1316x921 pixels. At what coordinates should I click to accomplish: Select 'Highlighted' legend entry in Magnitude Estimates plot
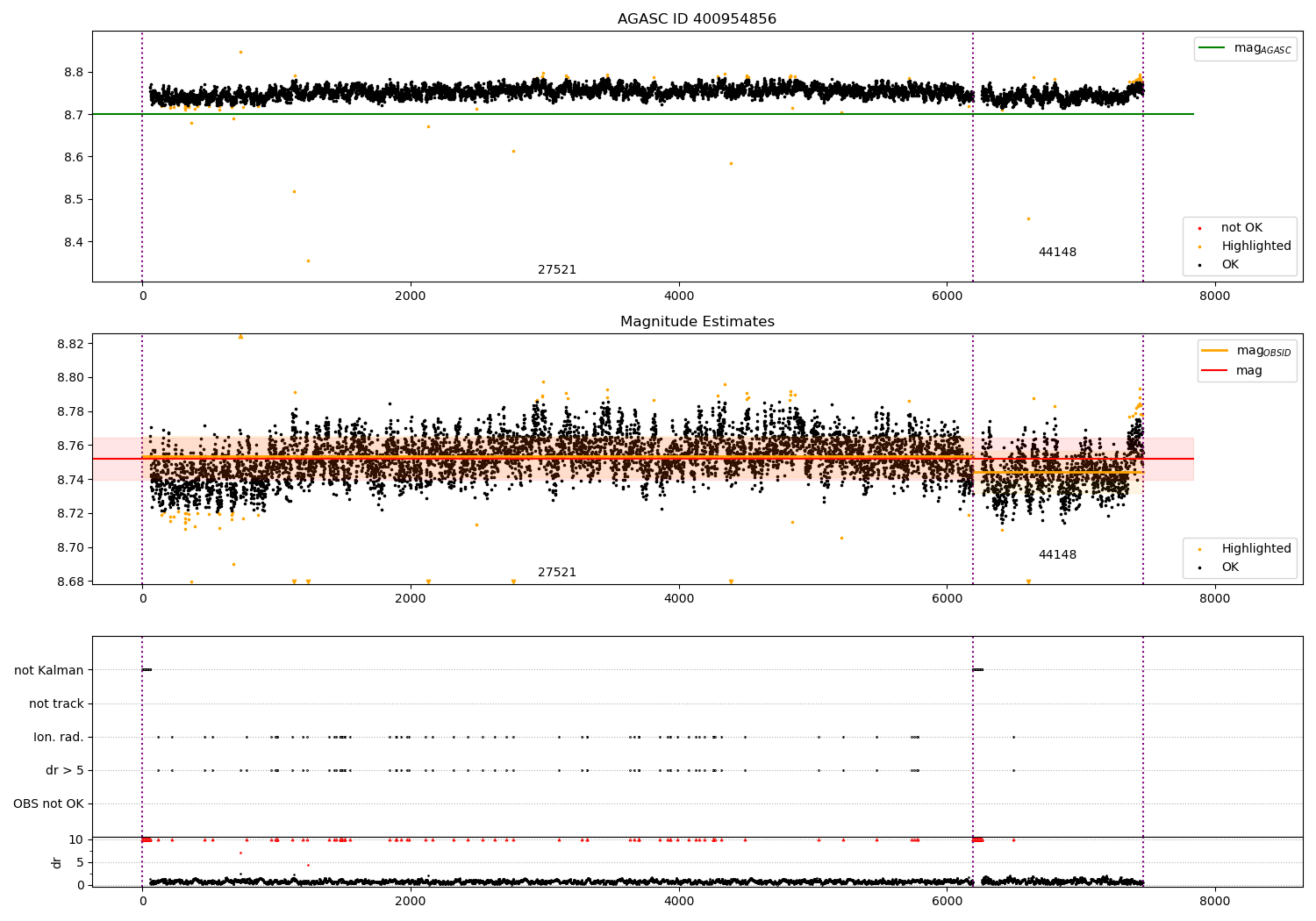pos(1246,549)
